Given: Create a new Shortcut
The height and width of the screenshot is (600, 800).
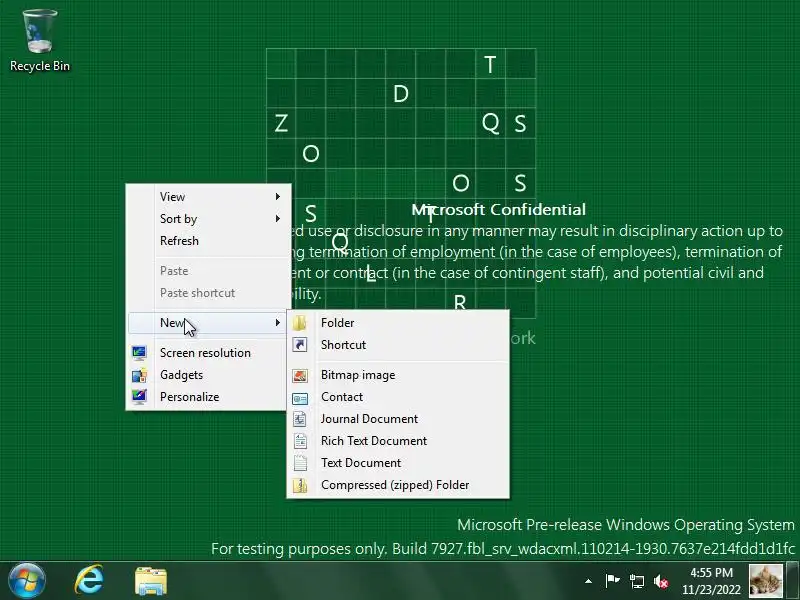Looking at the screenshot, I should coord(398,344).
